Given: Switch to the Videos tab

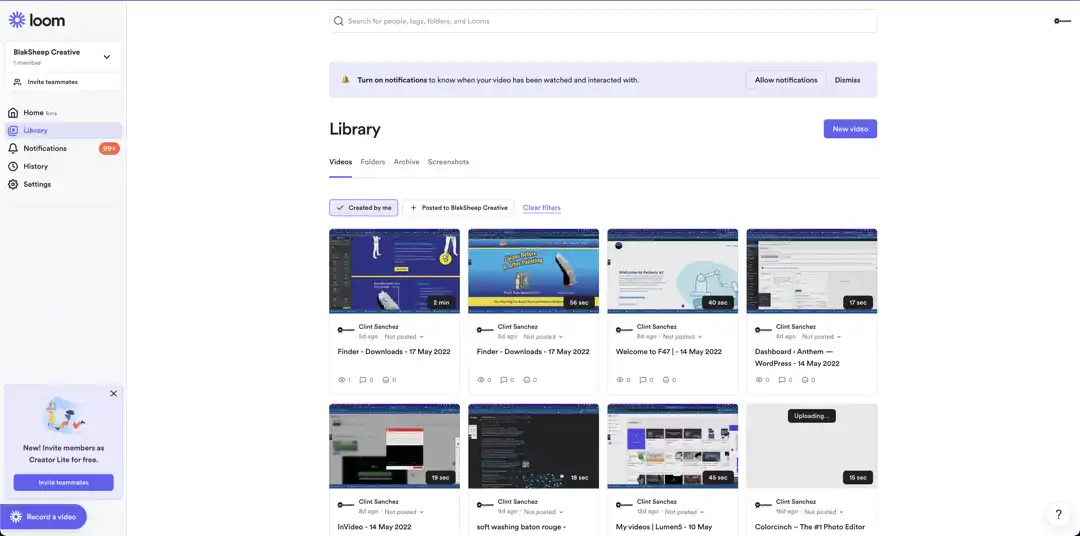Looking at the screenshot, I should pos(340,162).
